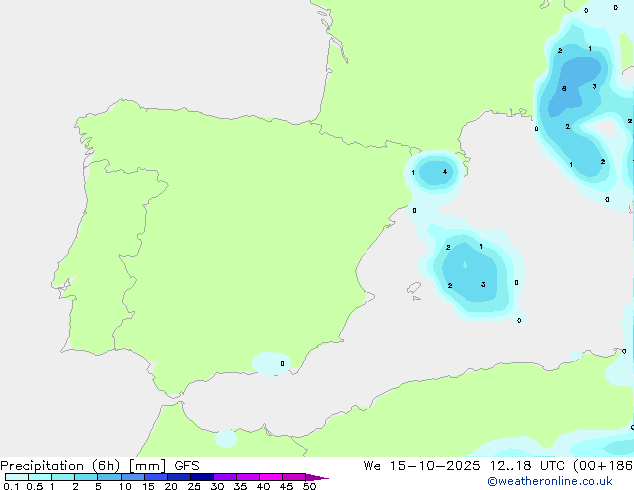Click the "[mm]" unit label
Viewport: 634px width, 490px height.
tap(148, 466)
